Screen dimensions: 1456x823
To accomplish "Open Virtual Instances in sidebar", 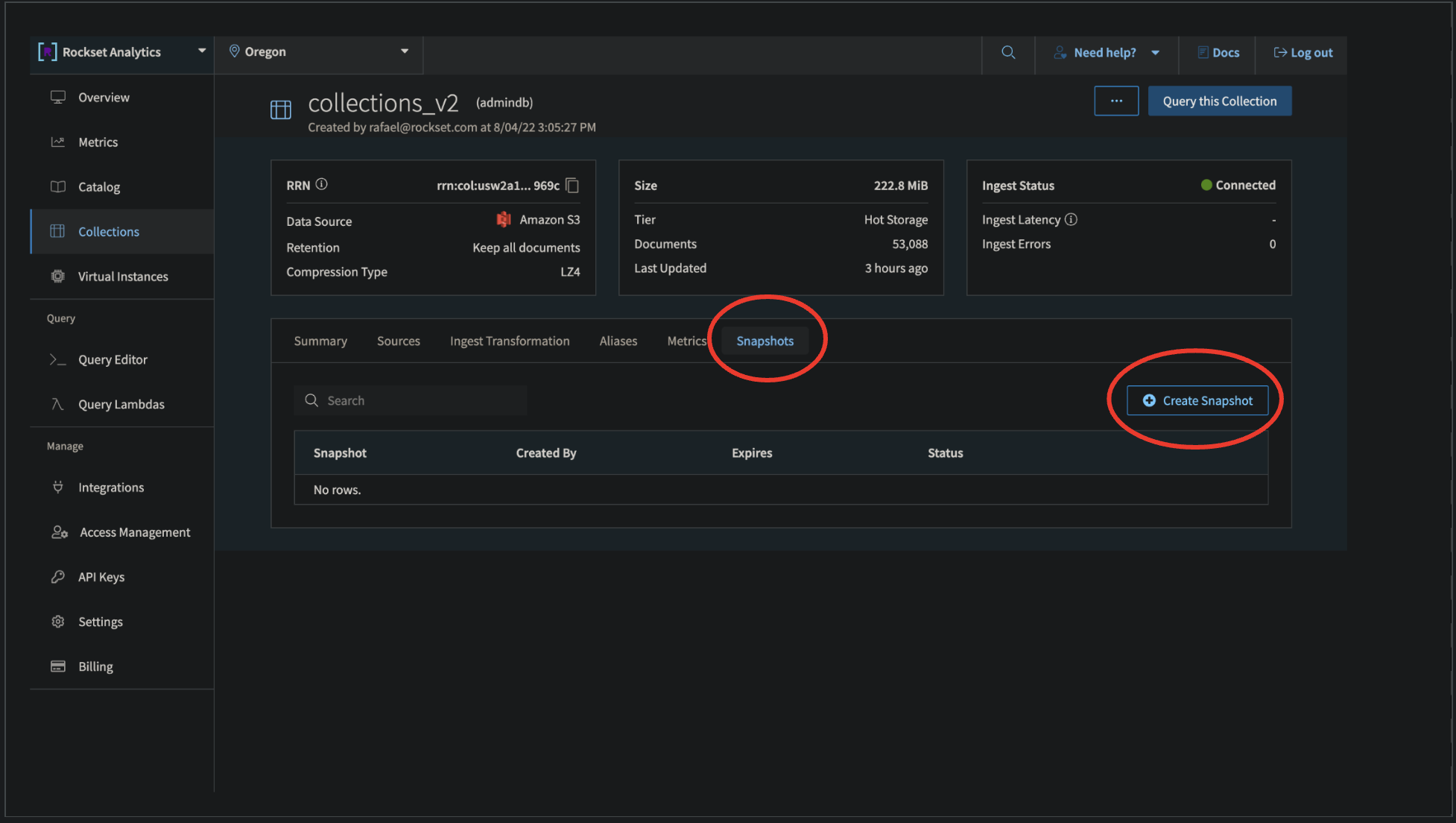I will 123,277.
